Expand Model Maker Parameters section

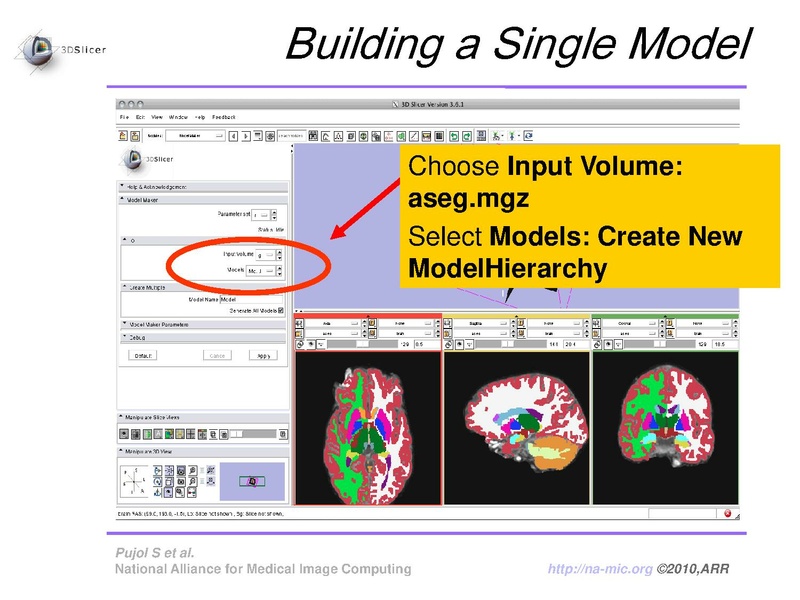(x=204, y=324)
